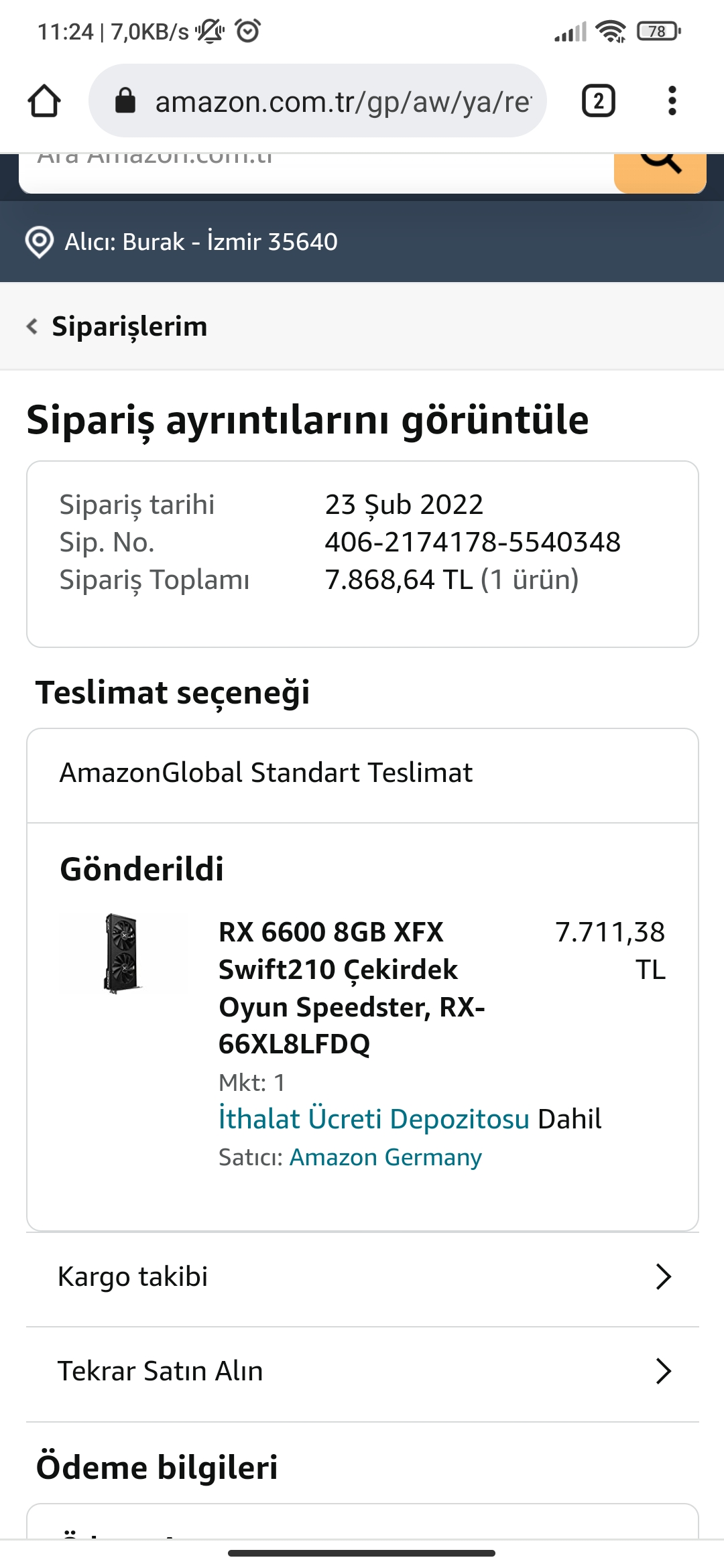Tap the padlock icon in address bar
This screenshot has width=724, height=1568.
tap(125, 101)
